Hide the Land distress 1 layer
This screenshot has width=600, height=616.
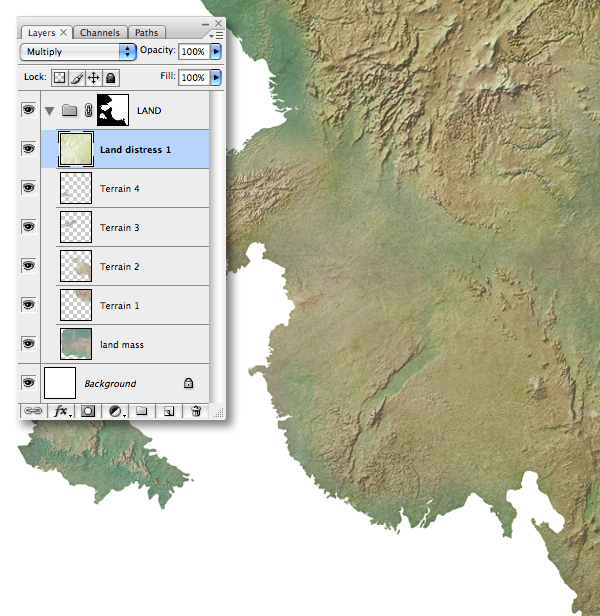click(28, 148)
